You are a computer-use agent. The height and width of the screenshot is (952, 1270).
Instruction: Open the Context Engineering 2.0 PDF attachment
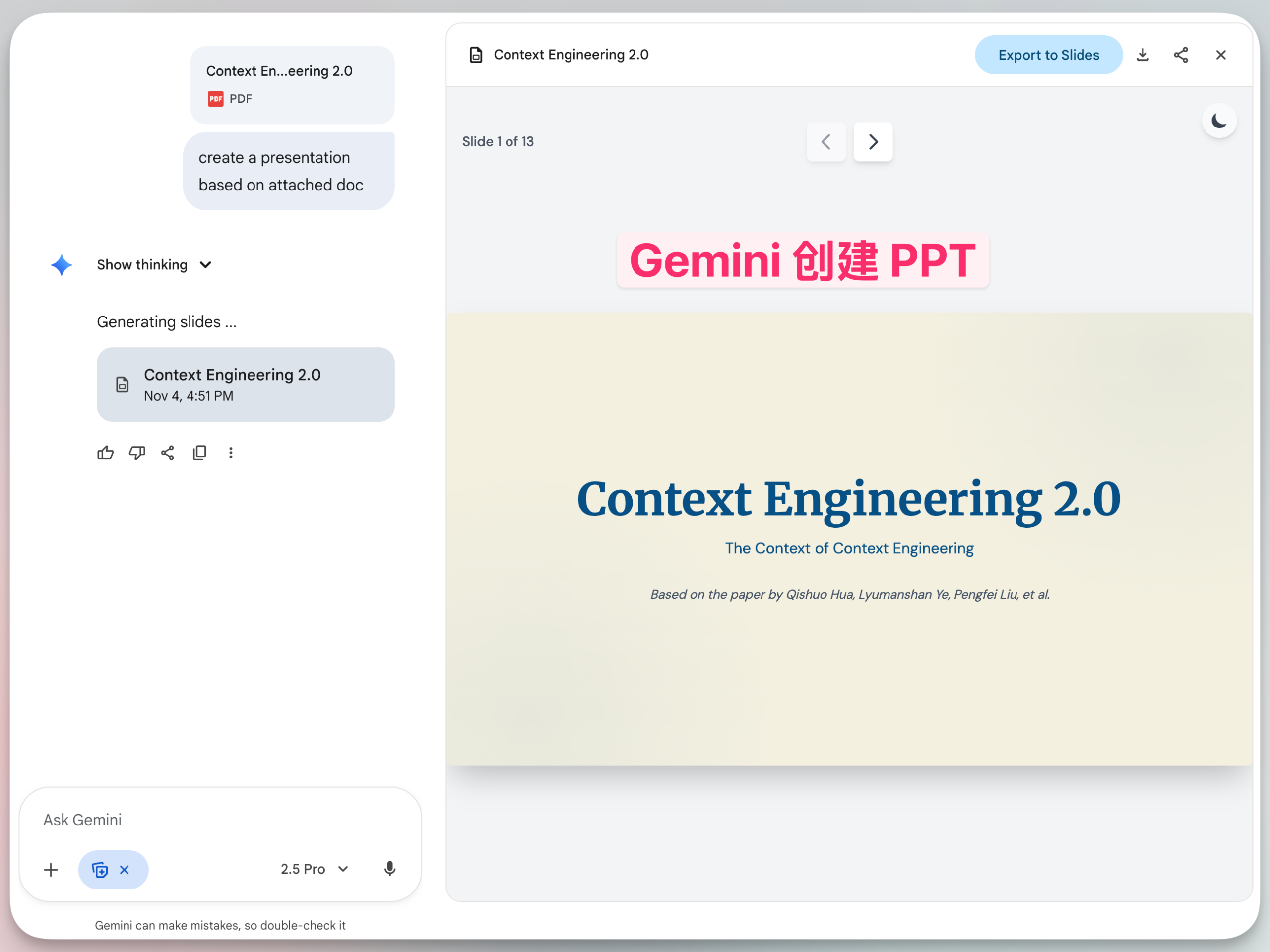click(x=292, y=84)
